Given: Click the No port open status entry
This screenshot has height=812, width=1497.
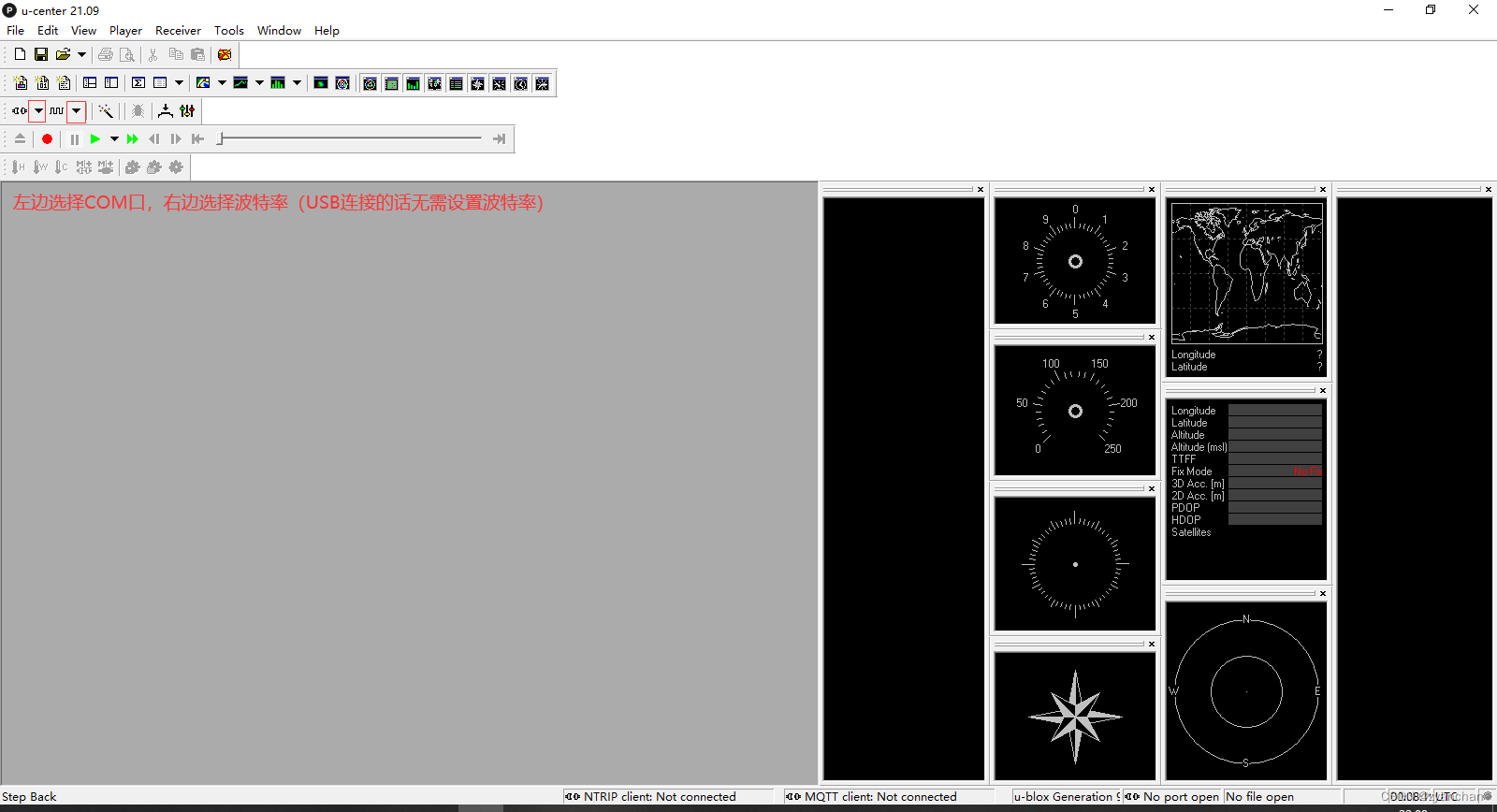Looking at the screenshot, I should click(x=1172, y=797).
